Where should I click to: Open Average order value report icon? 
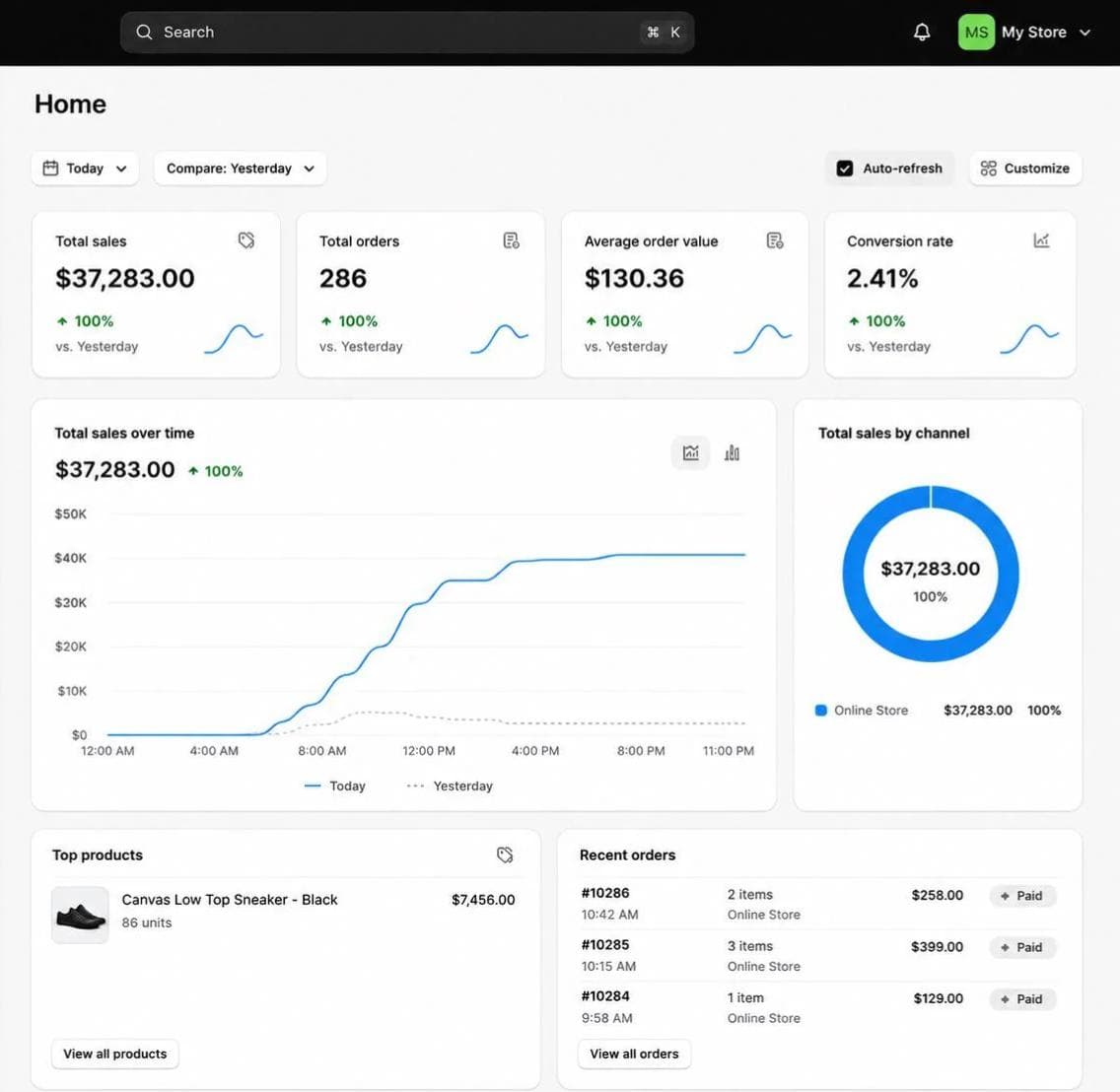pos(775,240)
